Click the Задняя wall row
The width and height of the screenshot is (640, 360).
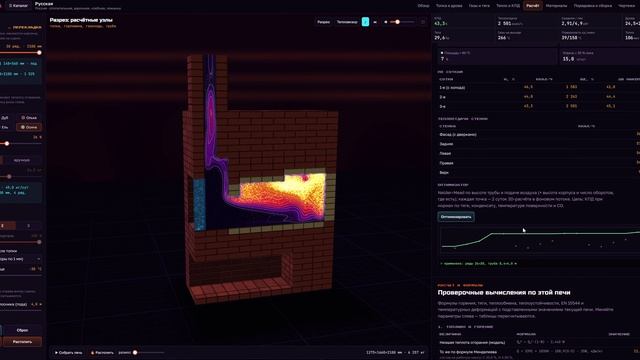(x=539, y=144)
